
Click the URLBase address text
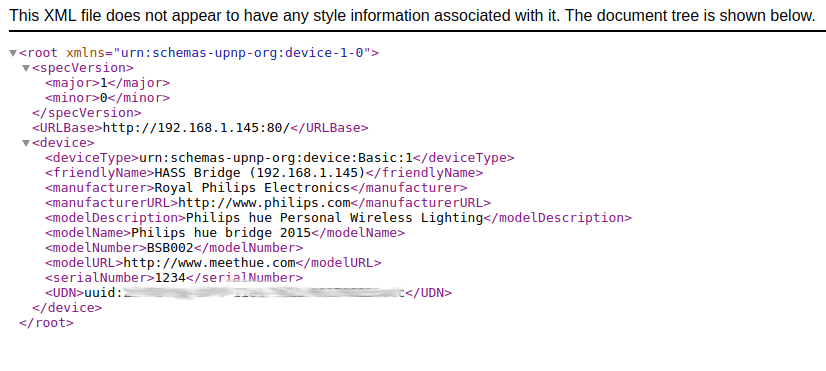(196, 128)
